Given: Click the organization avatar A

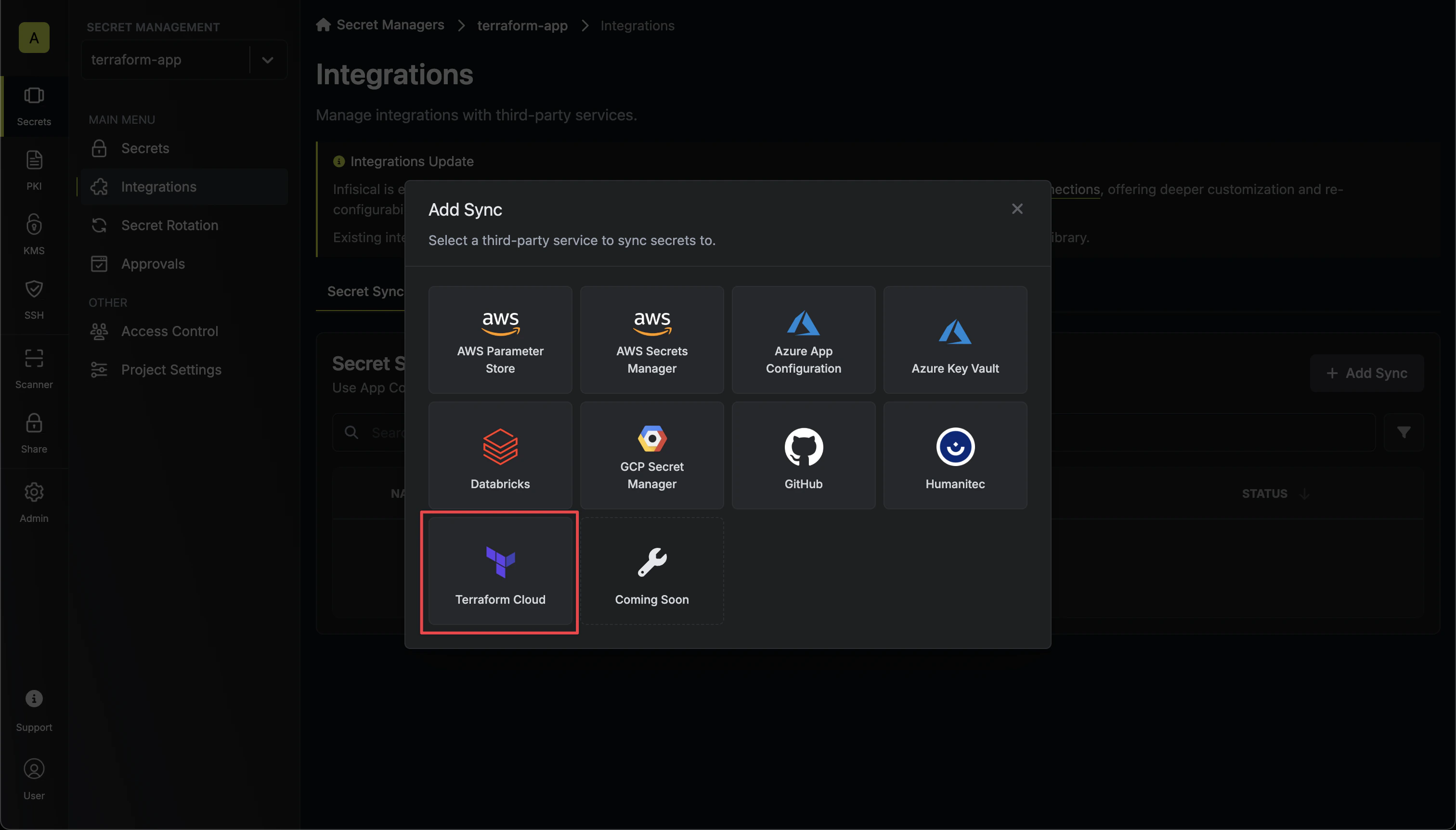Looking at the screenshot, I should click(34, 38).
